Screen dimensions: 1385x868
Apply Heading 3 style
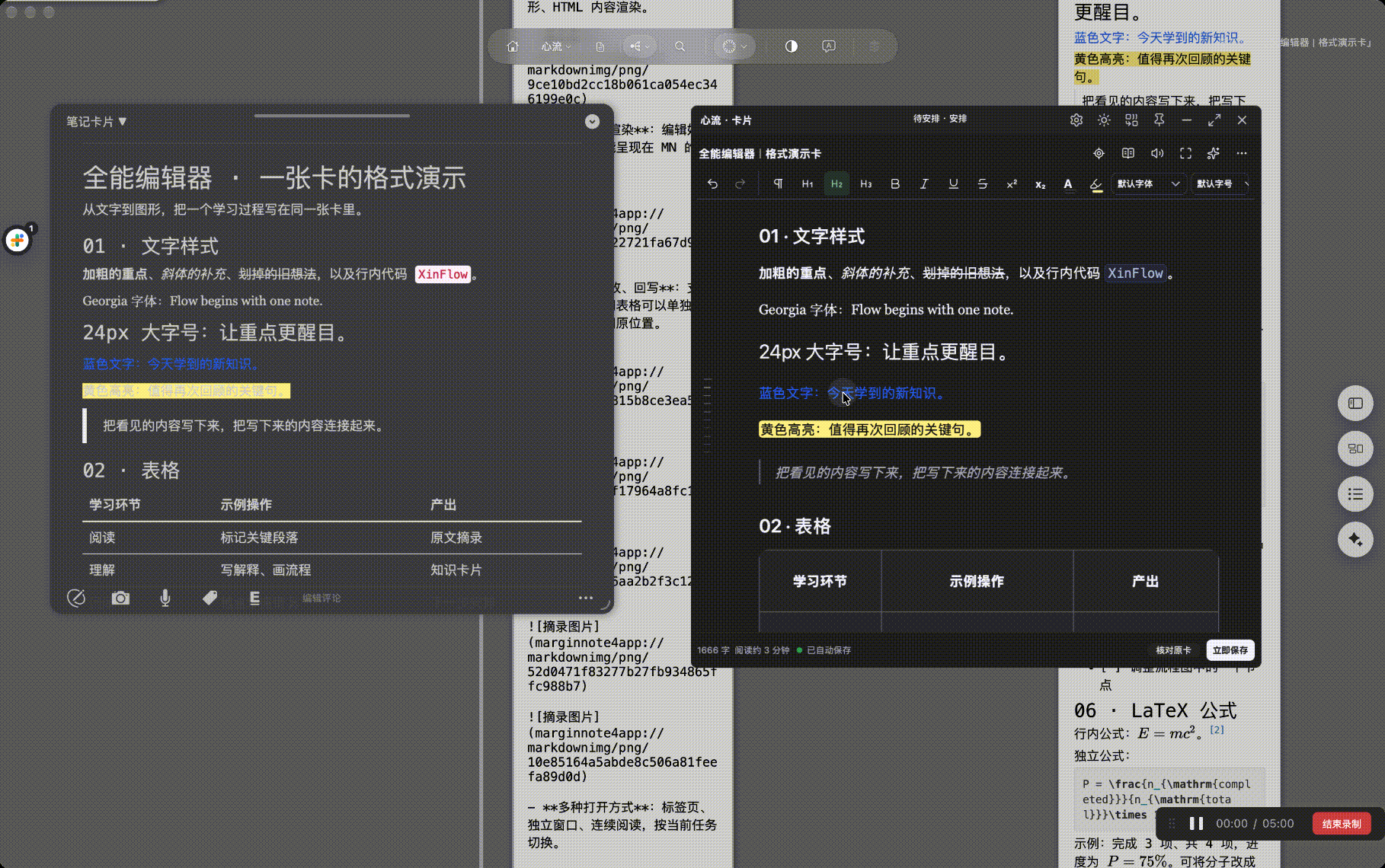pyautogui.click(x=866, y=183)
